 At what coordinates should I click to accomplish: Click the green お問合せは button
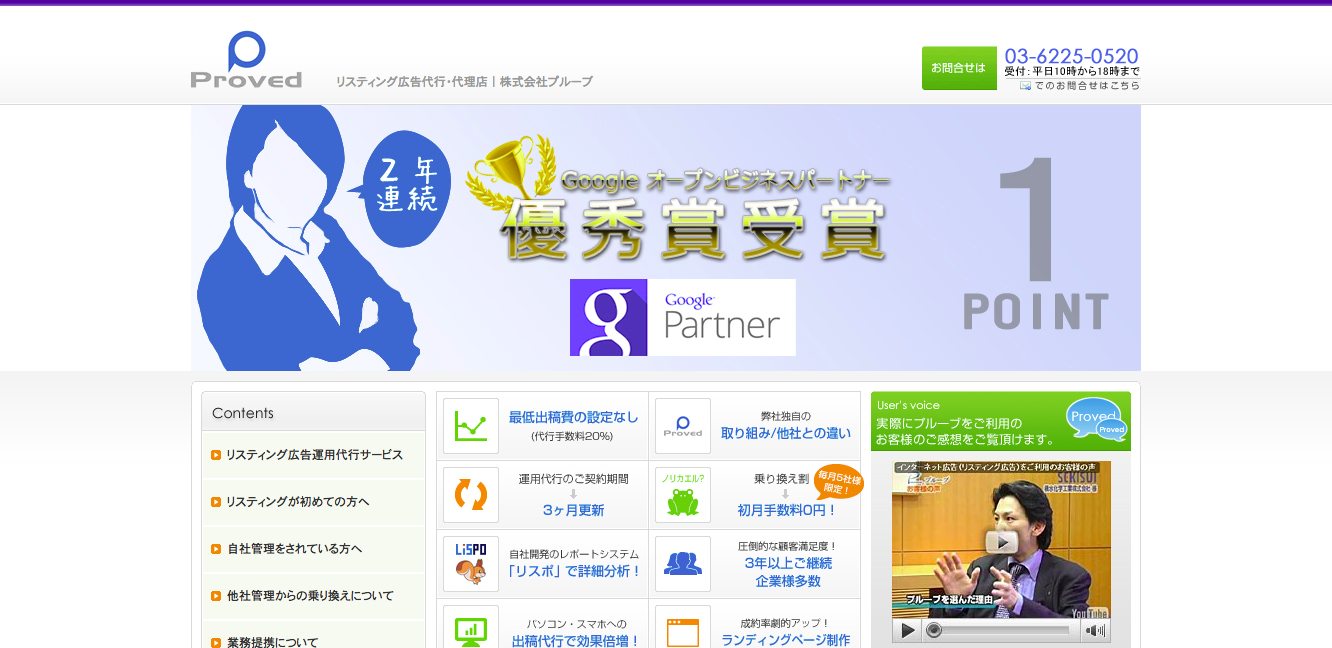[958, 68]
